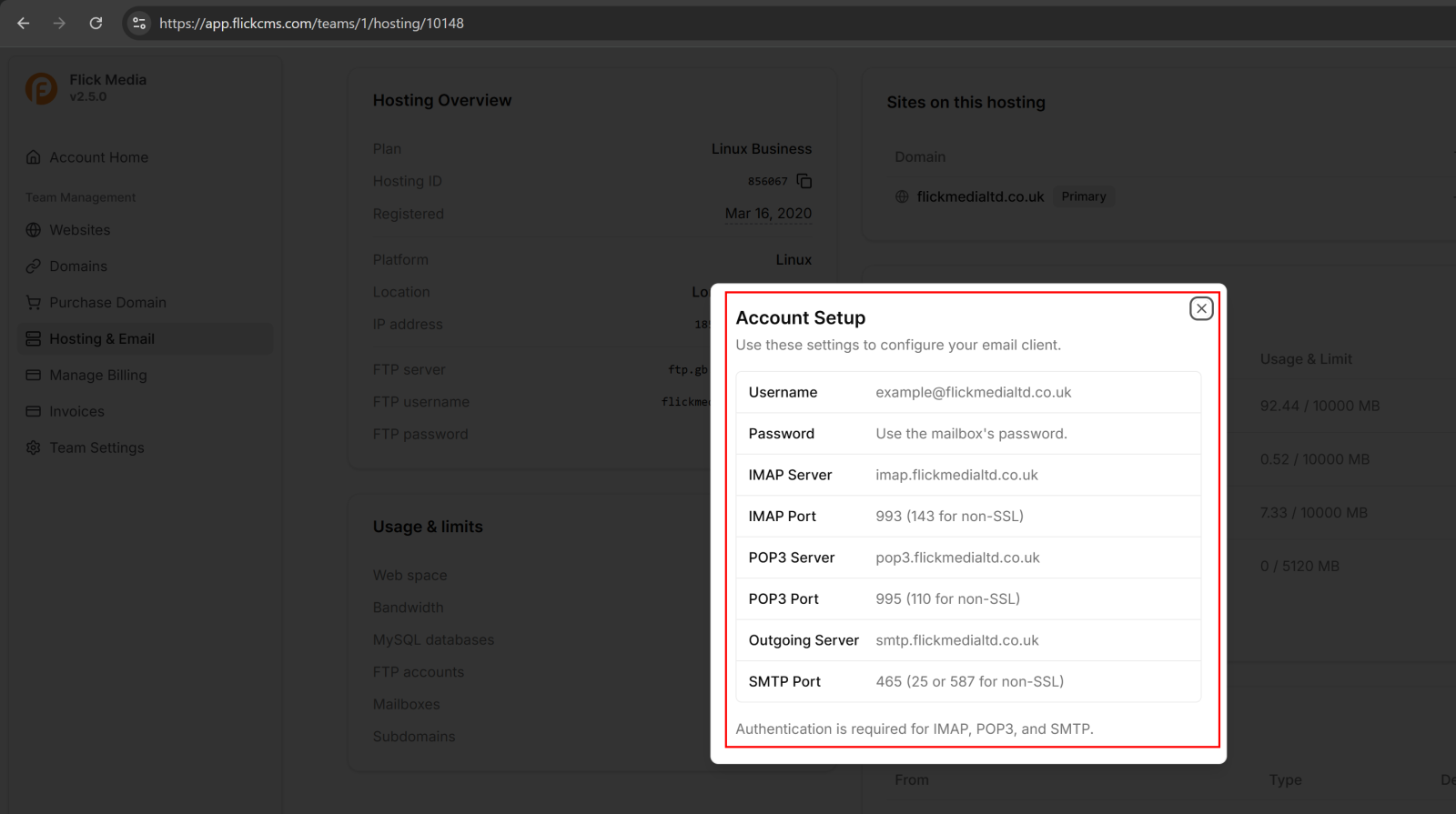Click the cart icon beside Purchase Domain
Image resolution: width=1456 pixels, height=814 pixels.
pyautogui.click(x=34, y=303)
